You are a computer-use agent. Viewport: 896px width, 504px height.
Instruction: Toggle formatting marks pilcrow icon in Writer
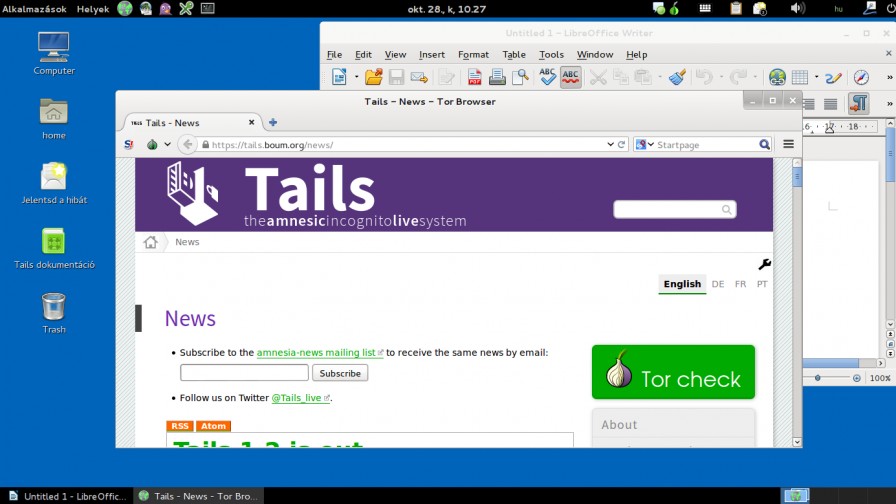[858, 103]
